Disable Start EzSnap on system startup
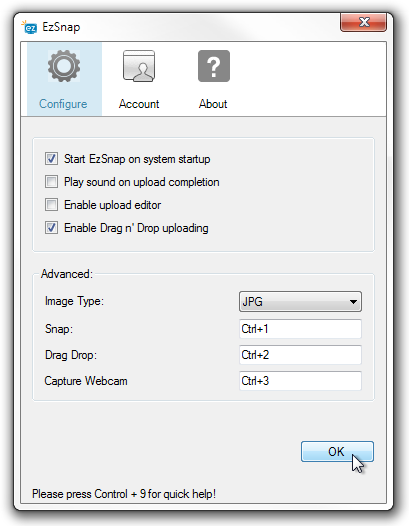The width and height of the screenshot is (409, 526). point(51,159)
